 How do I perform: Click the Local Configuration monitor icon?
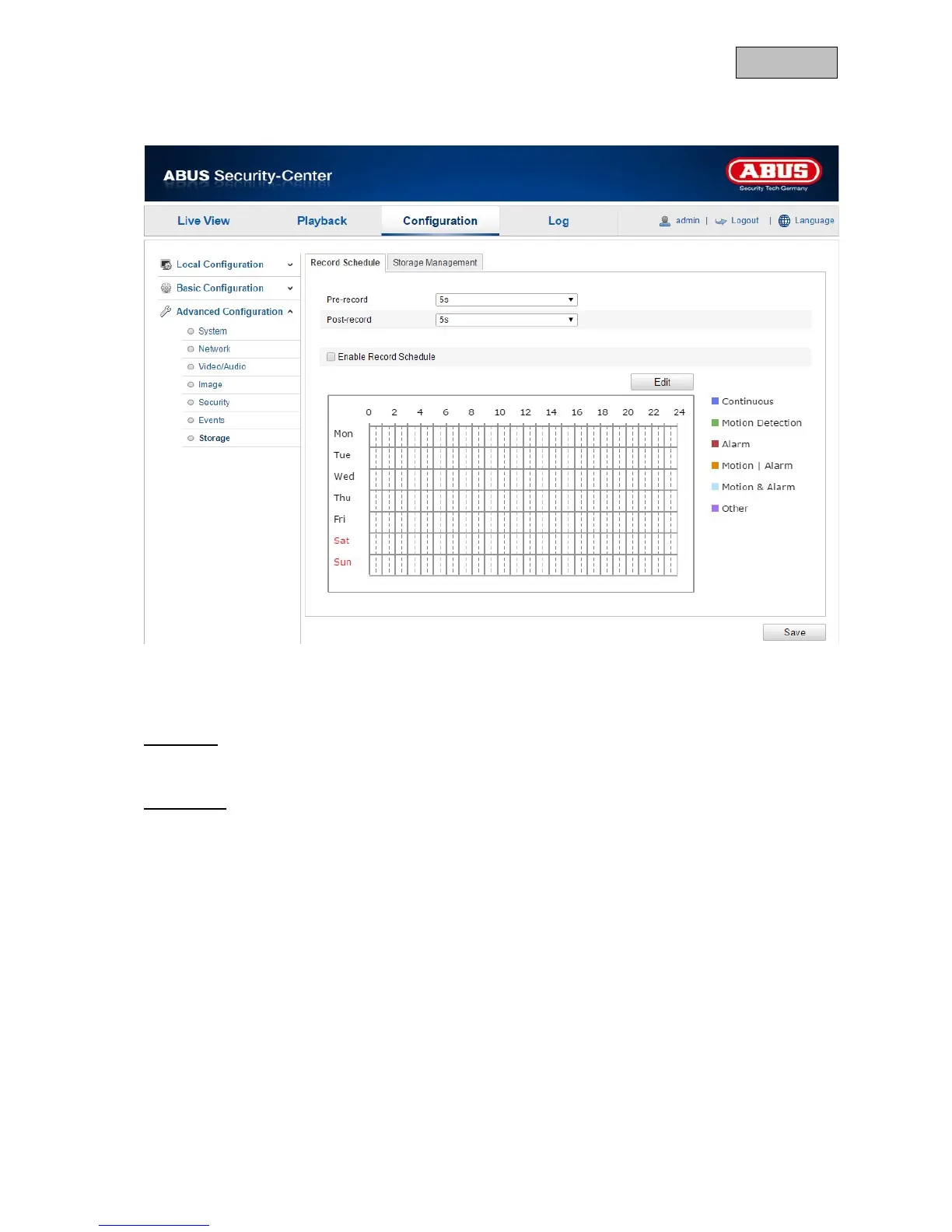[166, 264]
